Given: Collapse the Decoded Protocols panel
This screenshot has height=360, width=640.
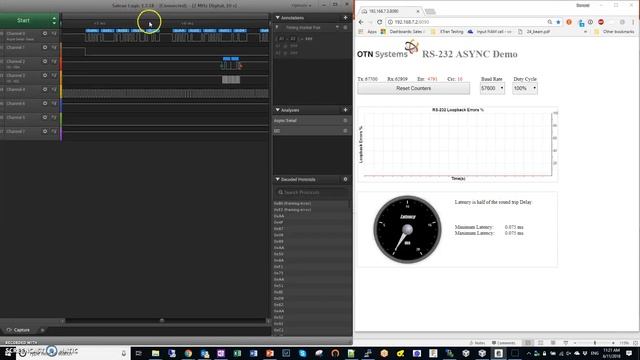Looking at the screenshot, I should click(x=278, y=179).
